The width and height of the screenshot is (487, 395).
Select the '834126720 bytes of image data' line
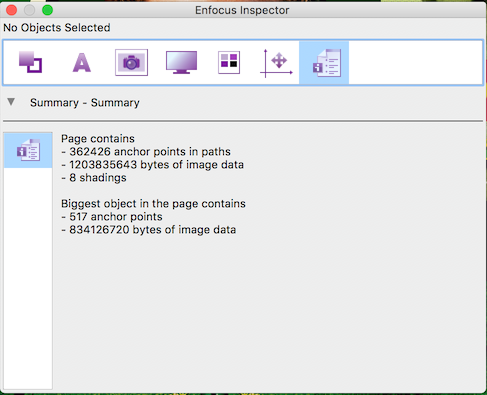[x=149, y=230]
